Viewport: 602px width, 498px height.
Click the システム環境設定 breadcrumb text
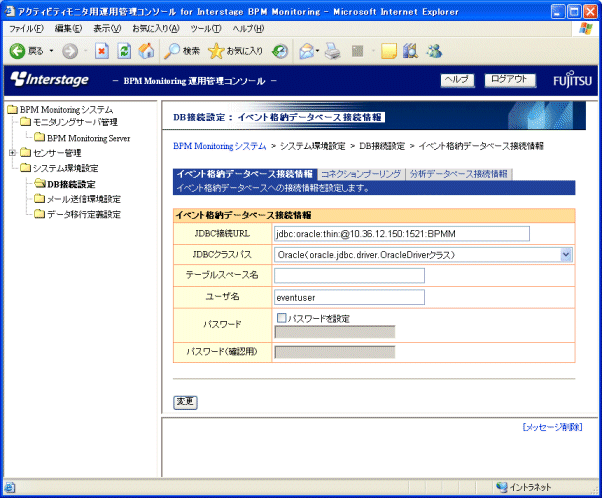(313, 146)
